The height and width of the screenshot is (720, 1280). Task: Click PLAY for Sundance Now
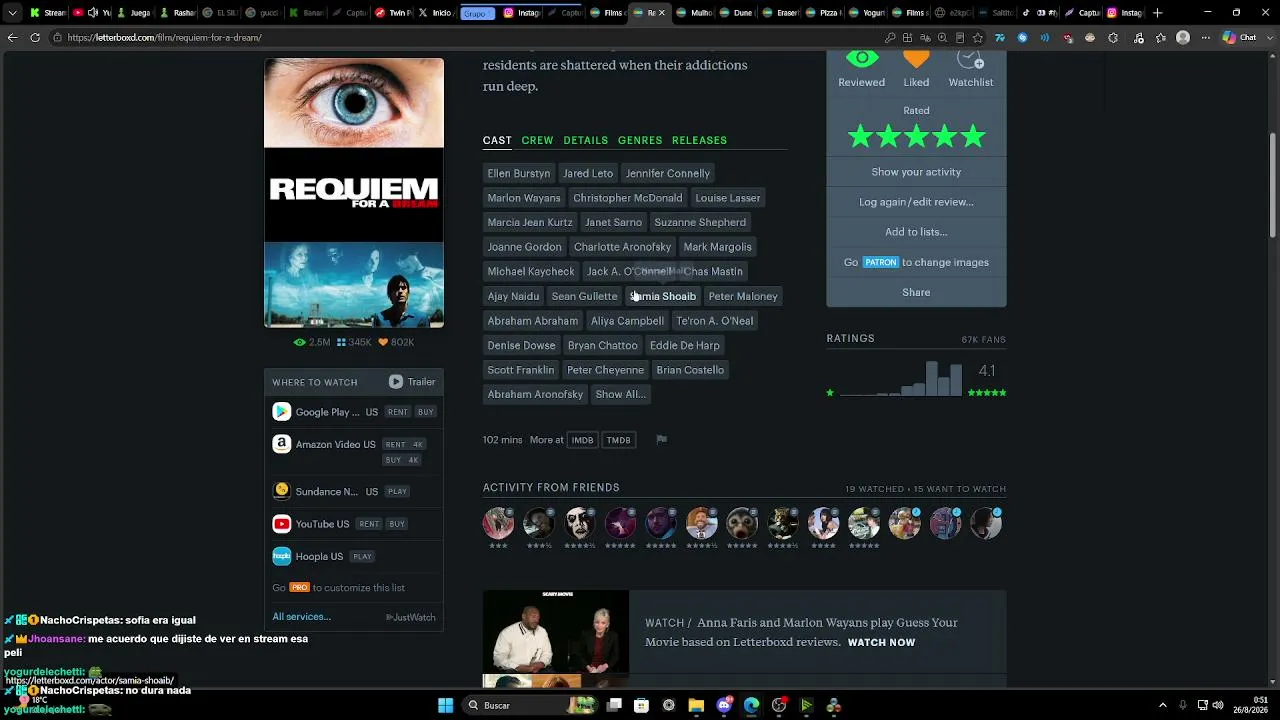[397, 492]
